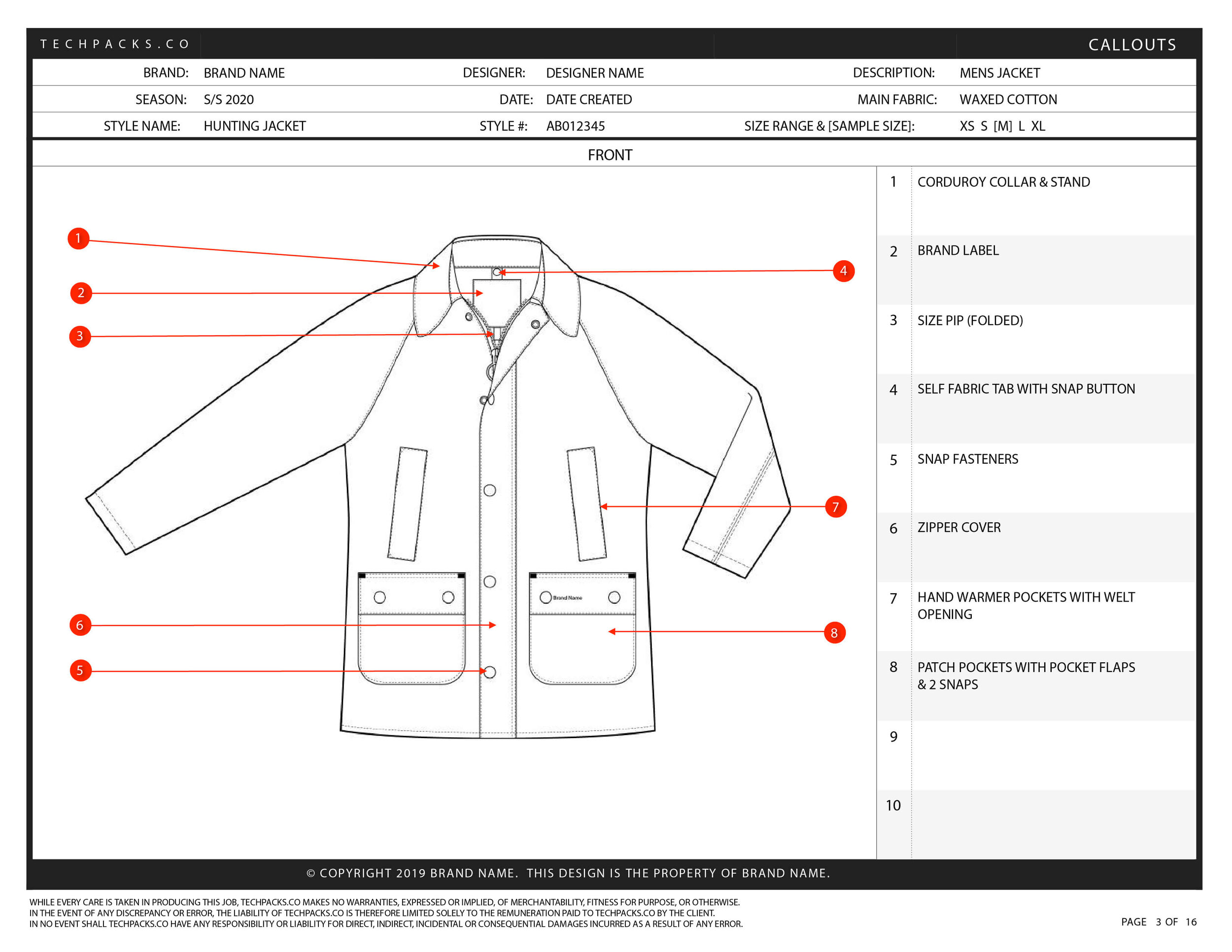Click the TECHPACKS.CO header logo text
This screenshot has width=1232, height=952.
point(115,44)
